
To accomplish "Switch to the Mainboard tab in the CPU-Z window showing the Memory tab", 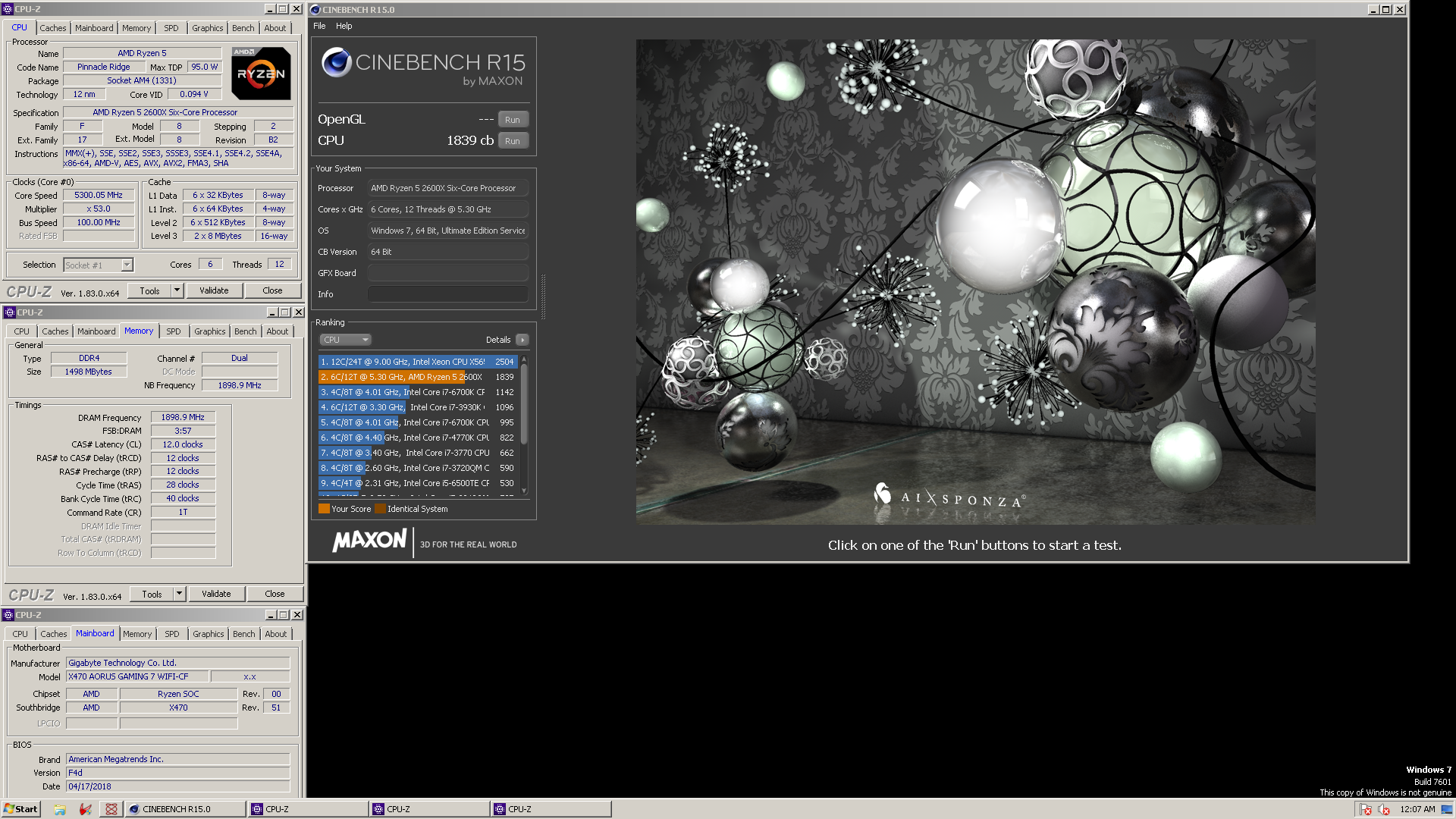I will pos(96,331).
